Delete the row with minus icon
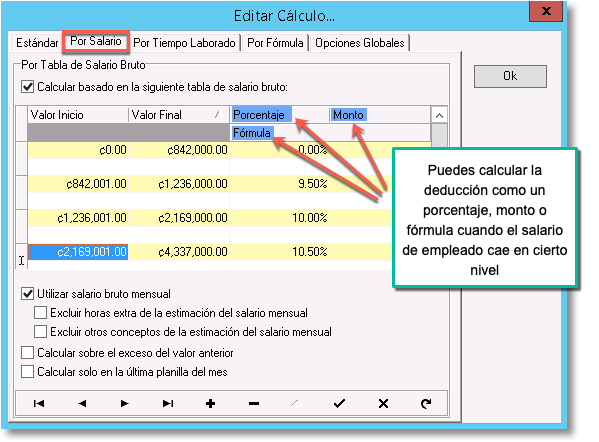Screen dimensions: 599x442 (254, 403)
